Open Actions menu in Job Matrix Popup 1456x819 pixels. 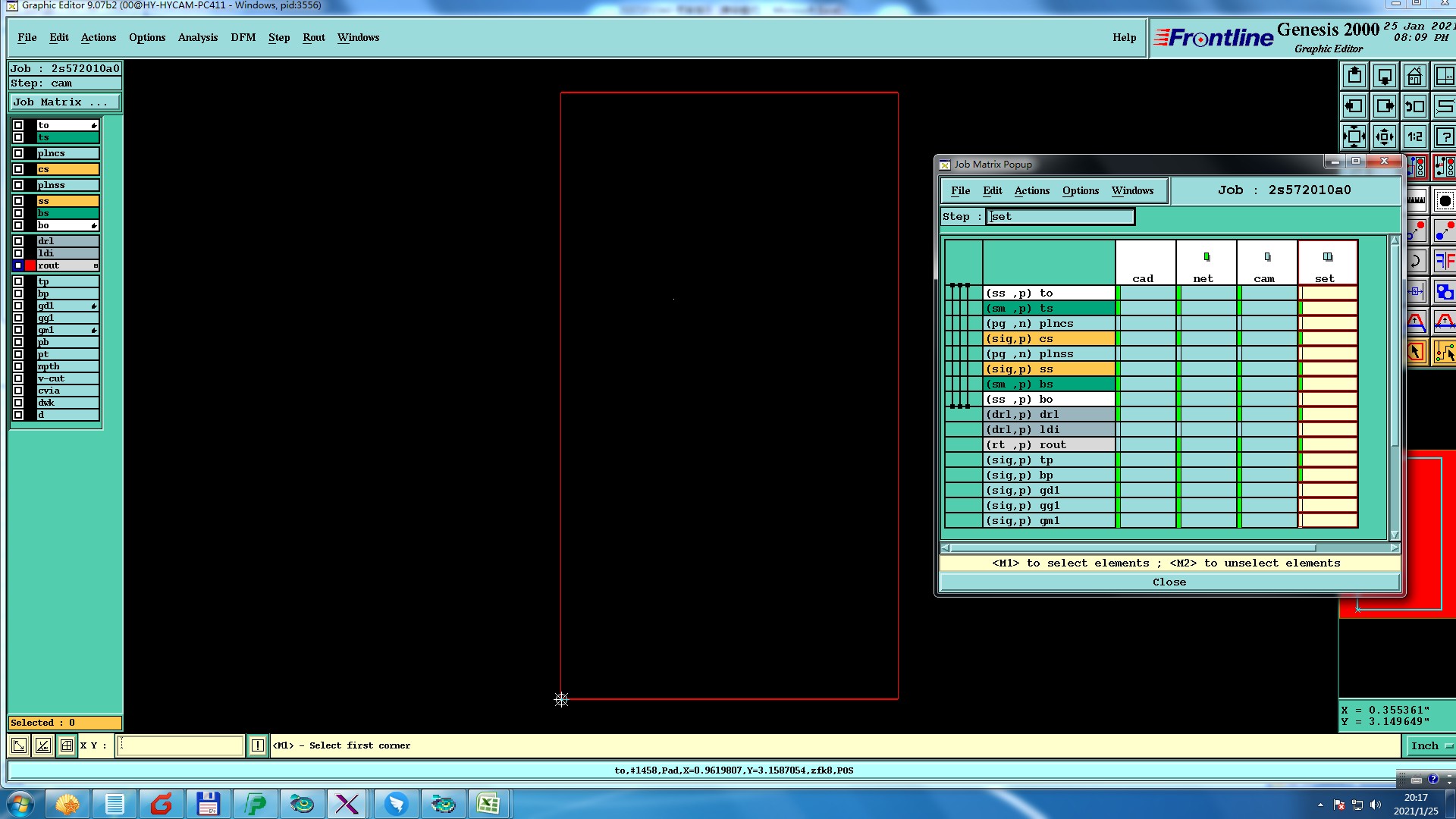pyautogui.click(x=1031, y=190)
